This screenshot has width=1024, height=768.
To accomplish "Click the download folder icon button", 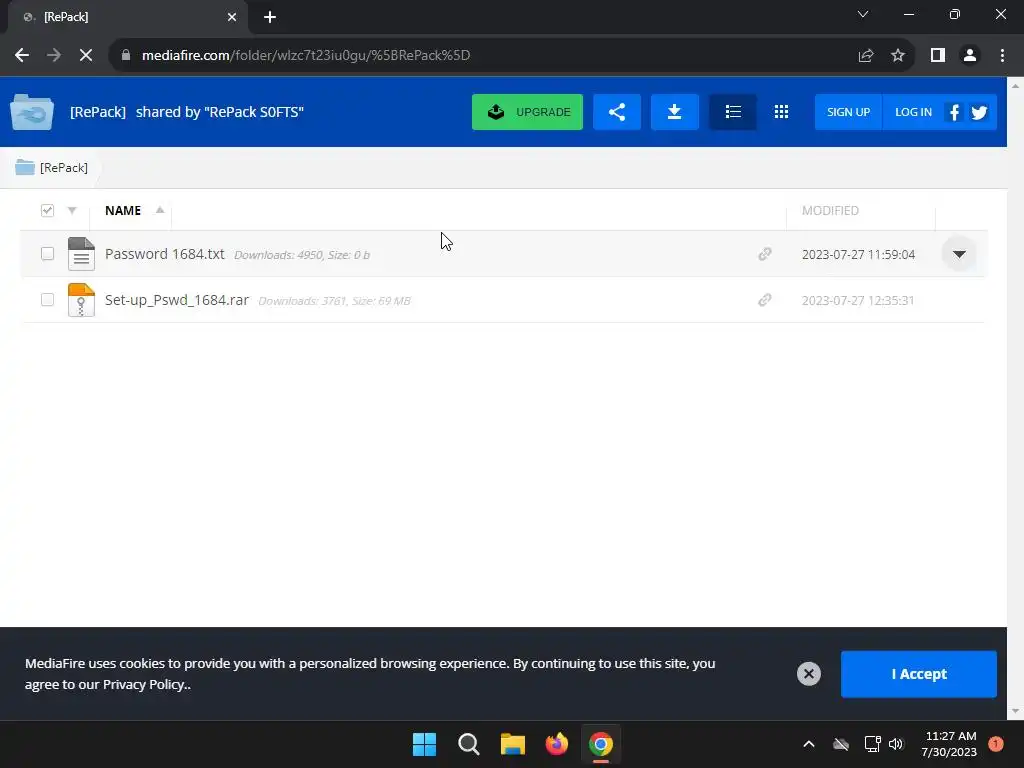I will pos(675,112).
